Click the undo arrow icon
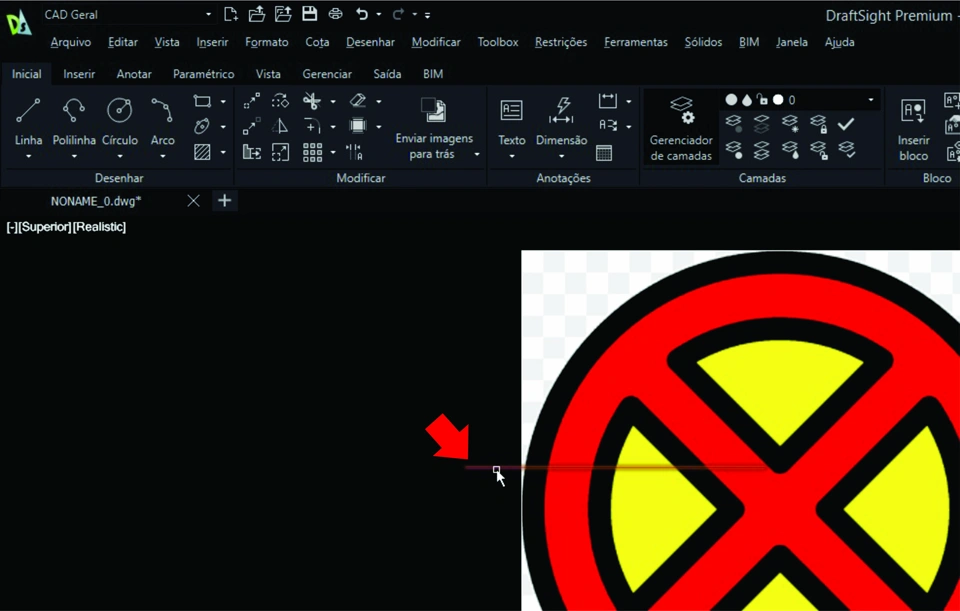This screenshot has height=611, width=960. (362, 14)
